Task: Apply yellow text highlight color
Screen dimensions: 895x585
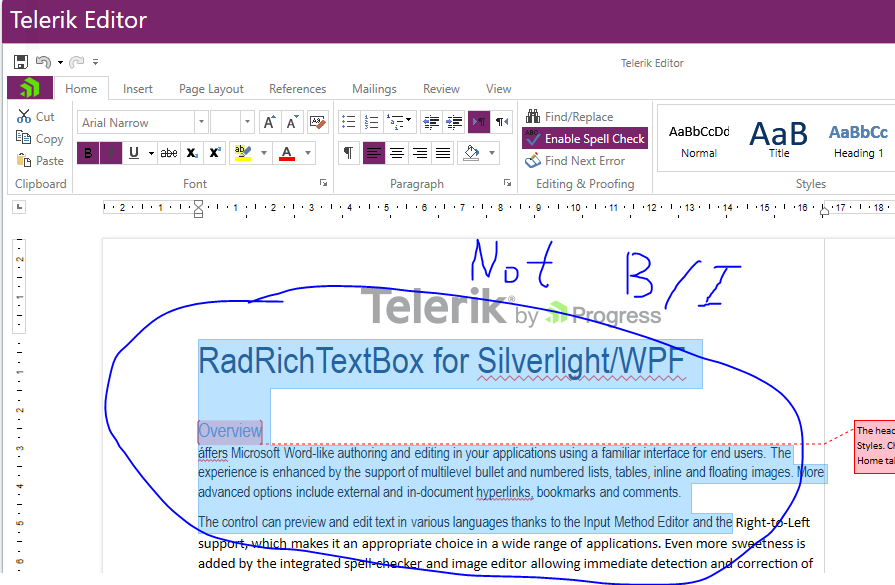Action: point(243,153)
